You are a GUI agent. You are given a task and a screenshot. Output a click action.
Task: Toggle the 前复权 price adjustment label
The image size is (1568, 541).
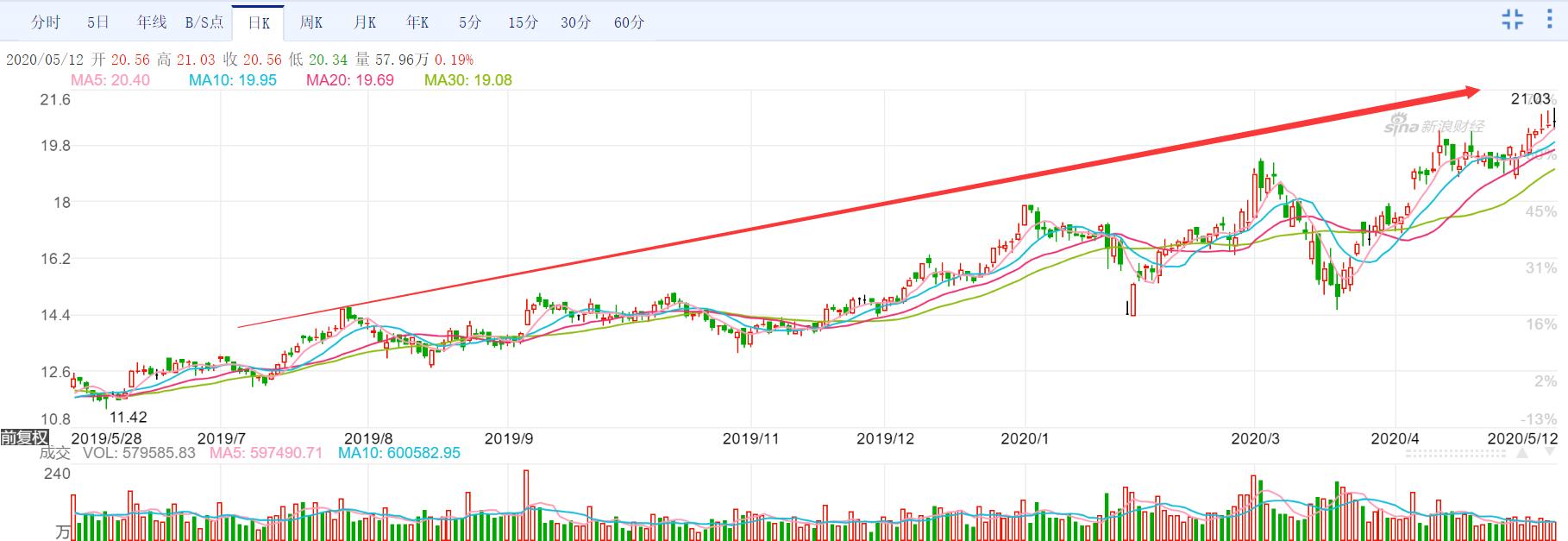click(24, 437)
